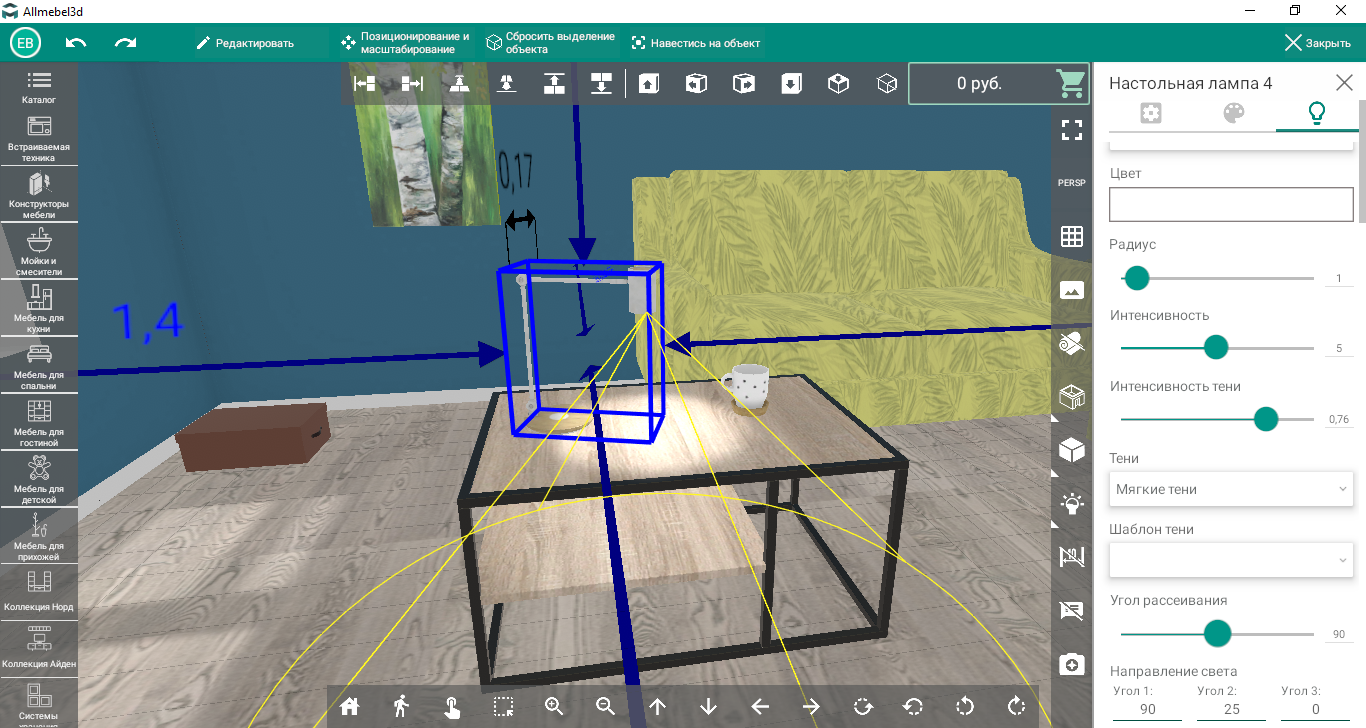The height and width of the screenshot is (728, 1366).
Task: Toggle the grid display
Action: [x=1072, y=236]
